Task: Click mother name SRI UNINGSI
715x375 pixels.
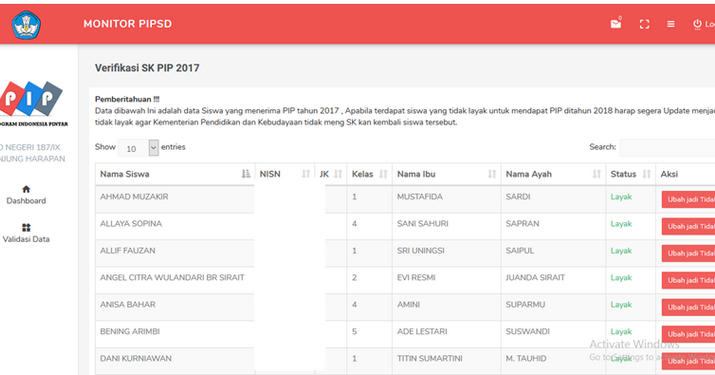Action: tap(420, 250)
